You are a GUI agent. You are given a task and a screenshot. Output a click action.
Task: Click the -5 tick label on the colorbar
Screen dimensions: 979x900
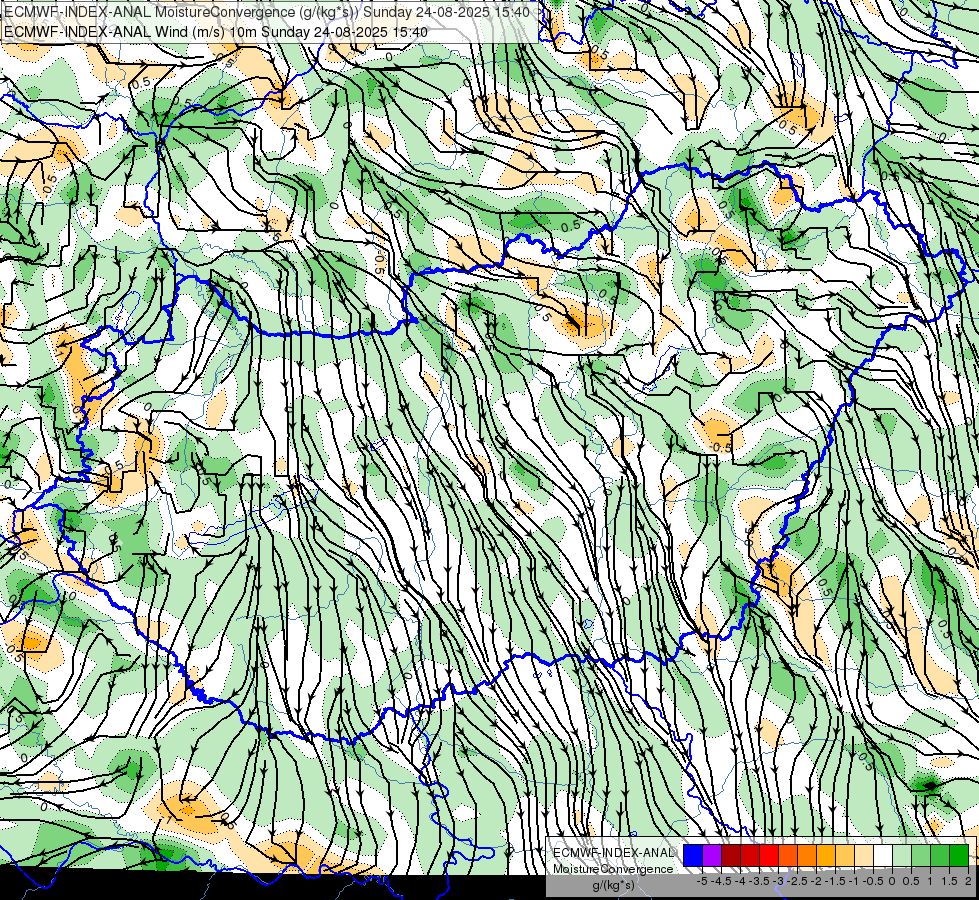click(702, 881)
